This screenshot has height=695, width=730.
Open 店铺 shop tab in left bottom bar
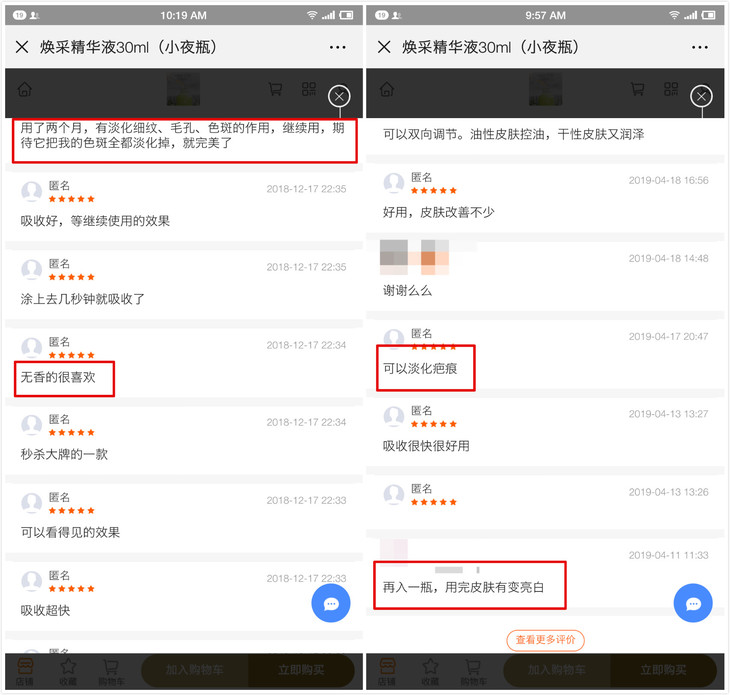coord(24,672)
